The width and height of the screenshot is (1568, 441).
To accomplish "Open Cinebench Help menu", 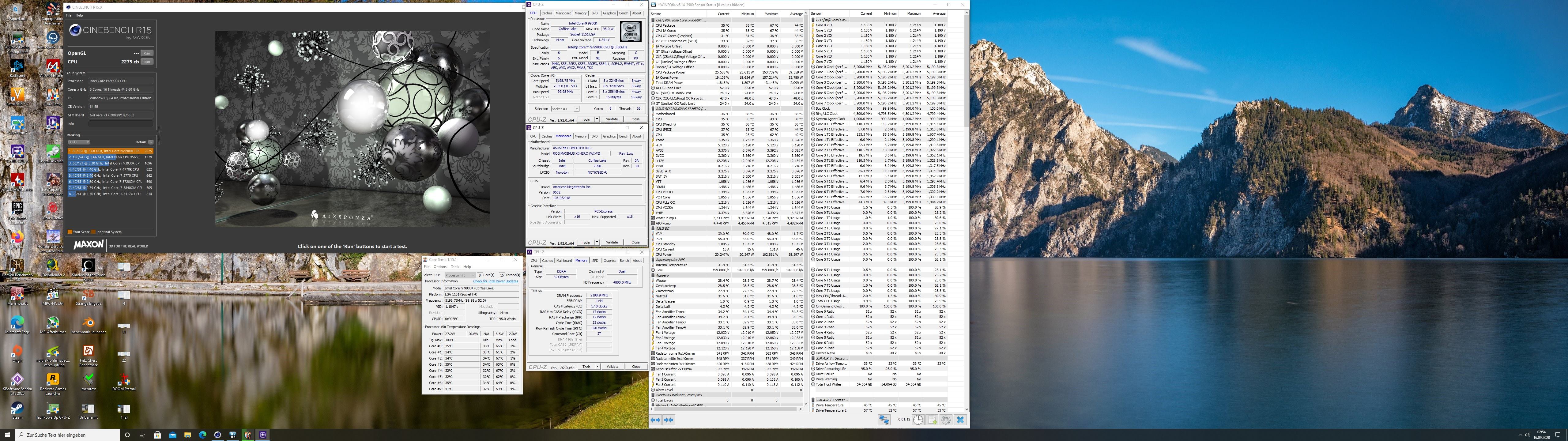I will tap(79, 15).
